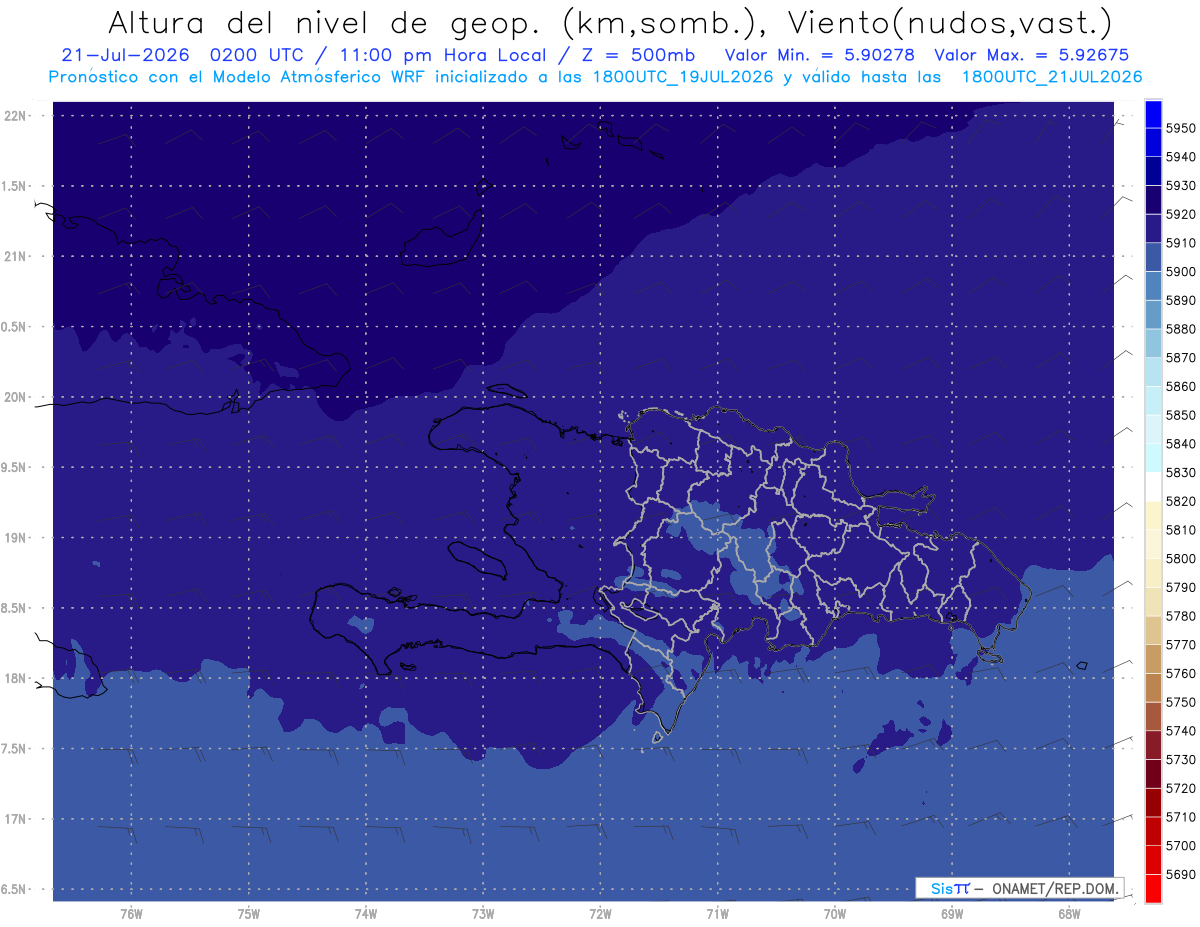Click the 5900 colorbar label

1180,271
